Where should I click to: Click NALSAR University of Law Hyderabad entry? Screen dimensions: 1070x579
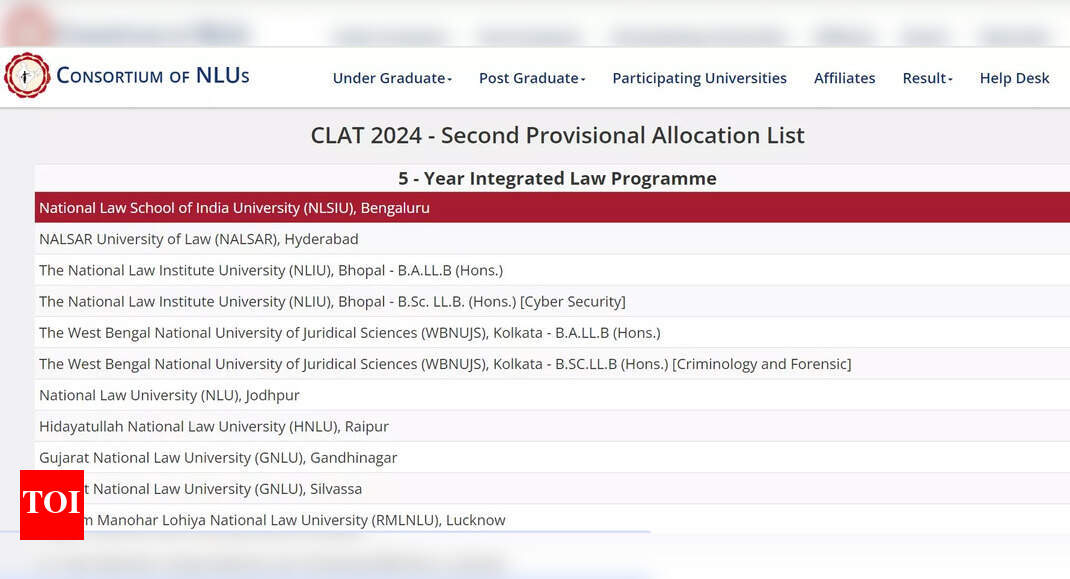tap(197, 239)
